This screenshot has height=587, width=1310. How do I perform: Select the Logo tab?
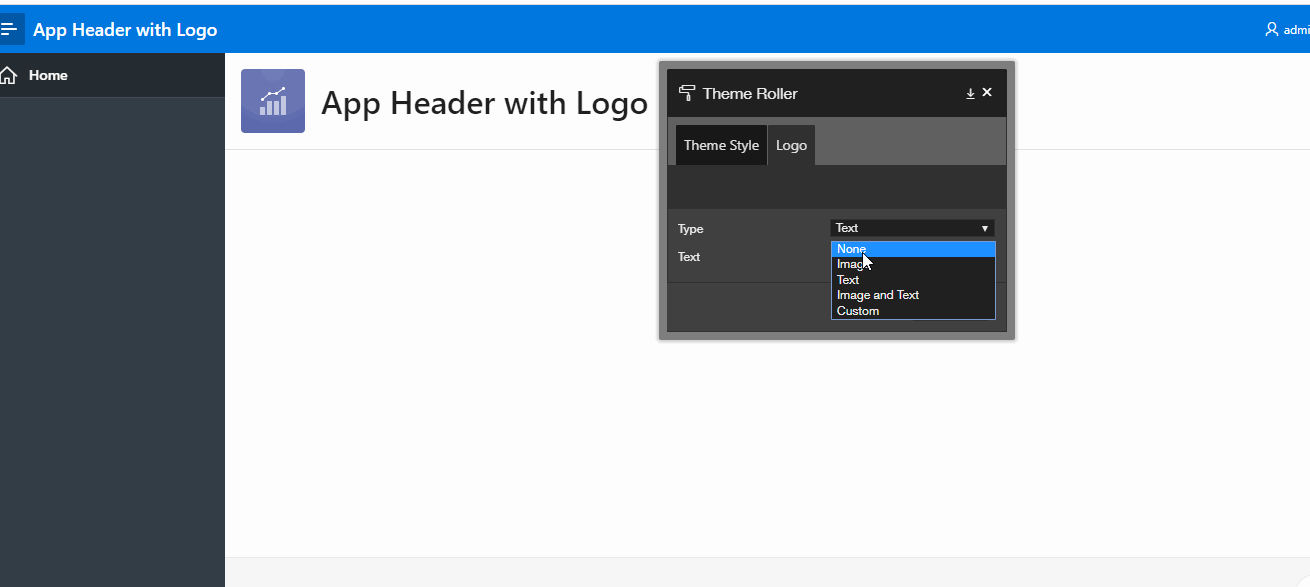click(x=791, y=145)
